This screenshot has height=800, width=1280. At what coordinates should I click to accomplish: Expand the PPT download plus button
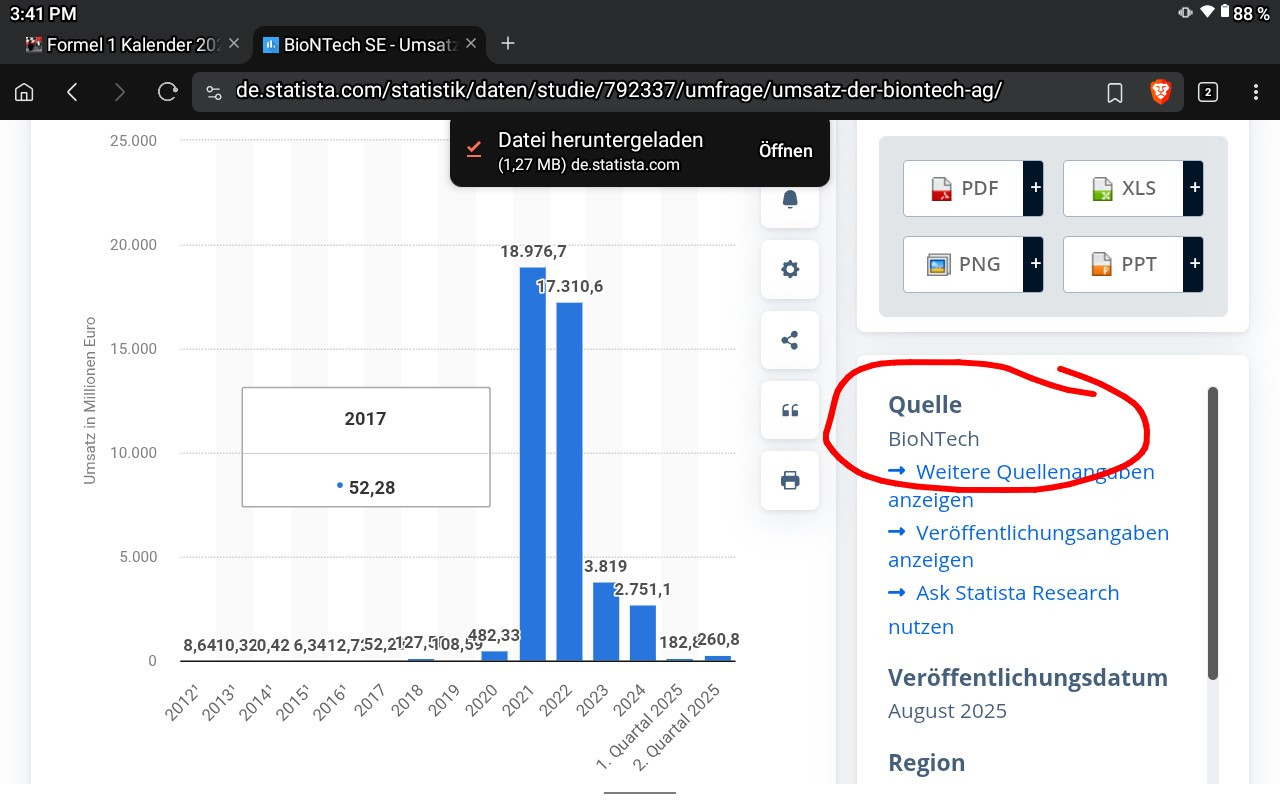pyautogui.click(x=1194, y=264)
